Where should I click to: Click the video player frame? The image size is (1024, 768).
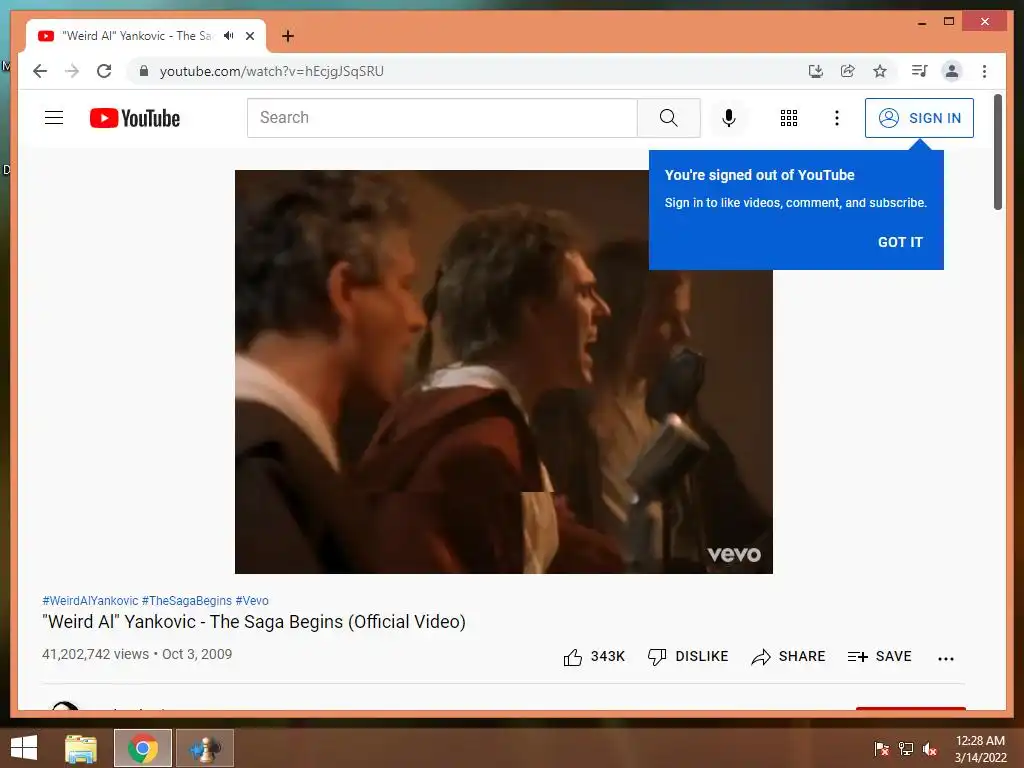coord(504,372)
